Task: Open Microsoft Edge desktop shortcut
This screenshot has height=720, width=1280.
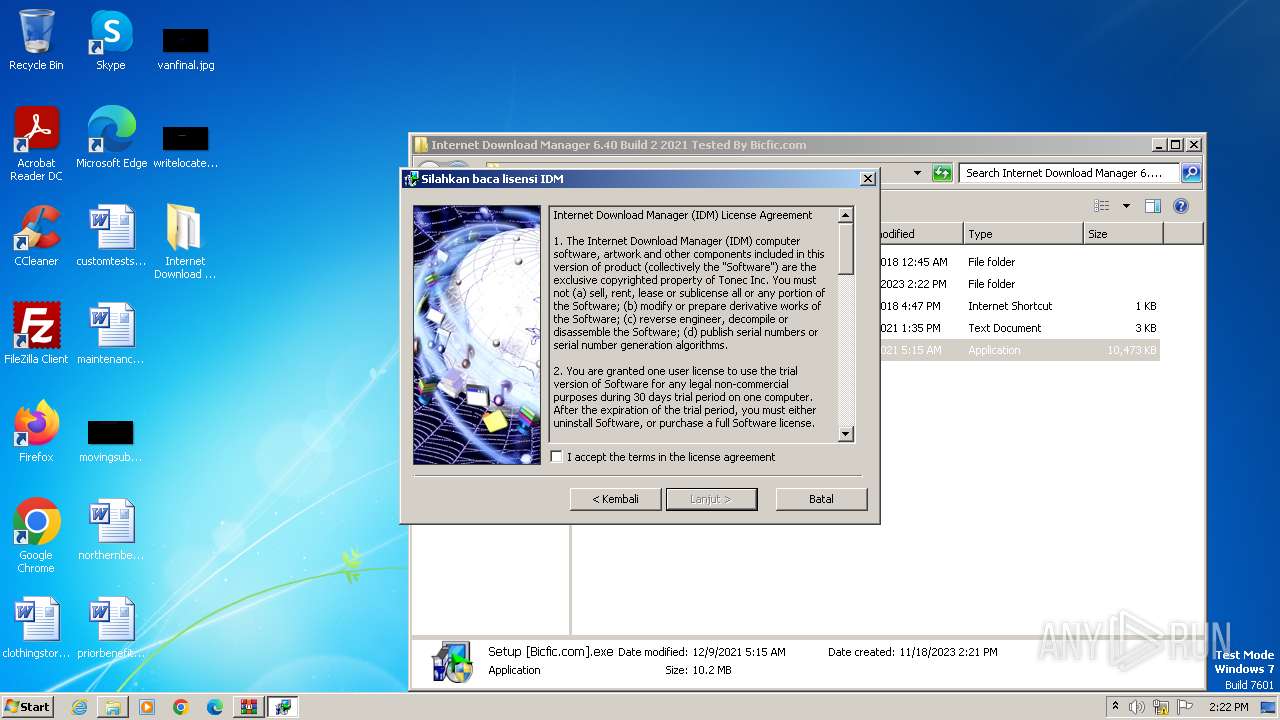Action: tap(111, 138)
